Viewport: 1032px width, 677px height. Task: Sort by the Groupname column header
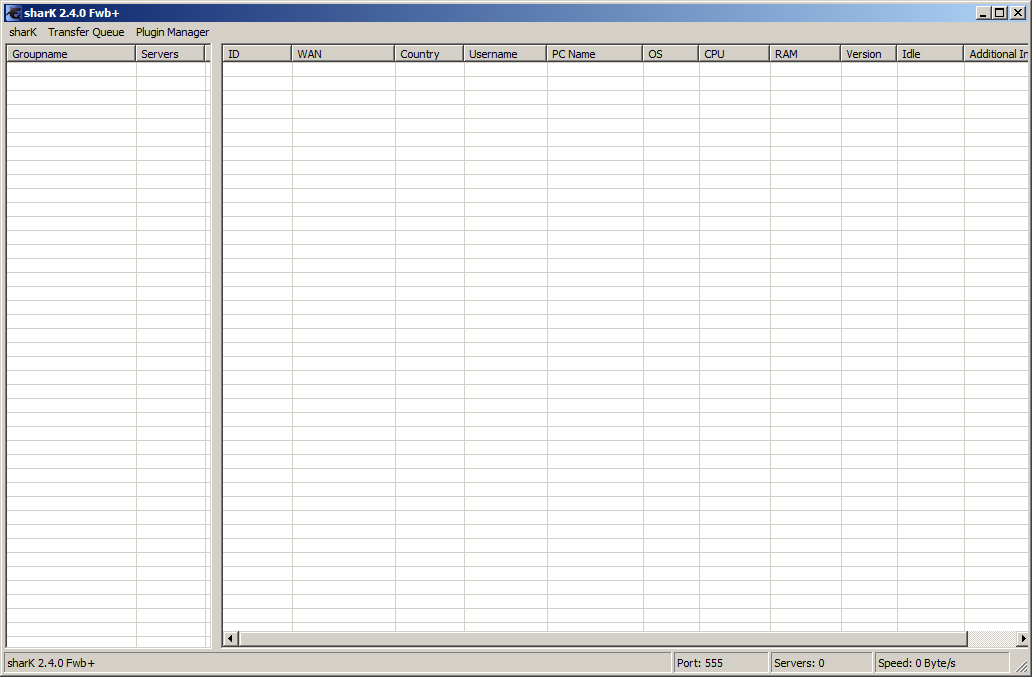pyautogui.click(x=71, y=54)
